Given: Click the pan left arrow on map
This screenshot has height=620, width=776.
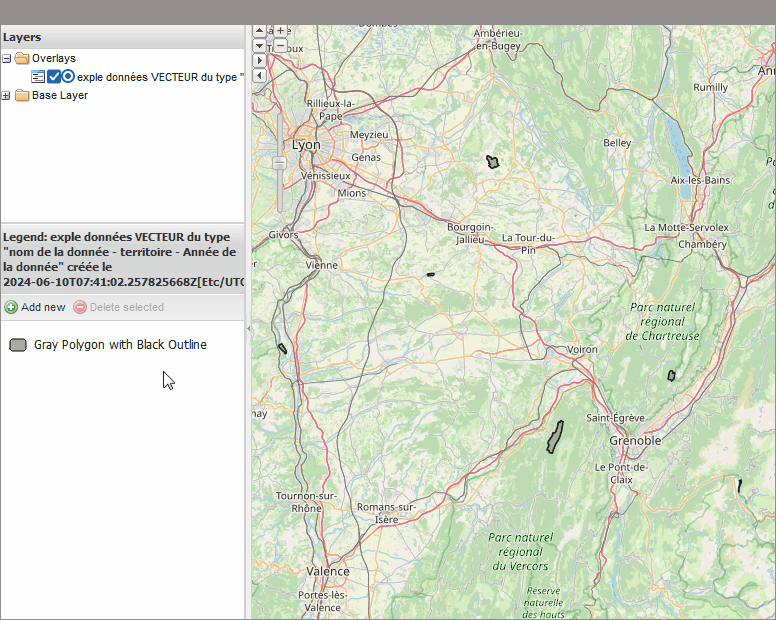Looking at the screenshot, I should 260,75.
